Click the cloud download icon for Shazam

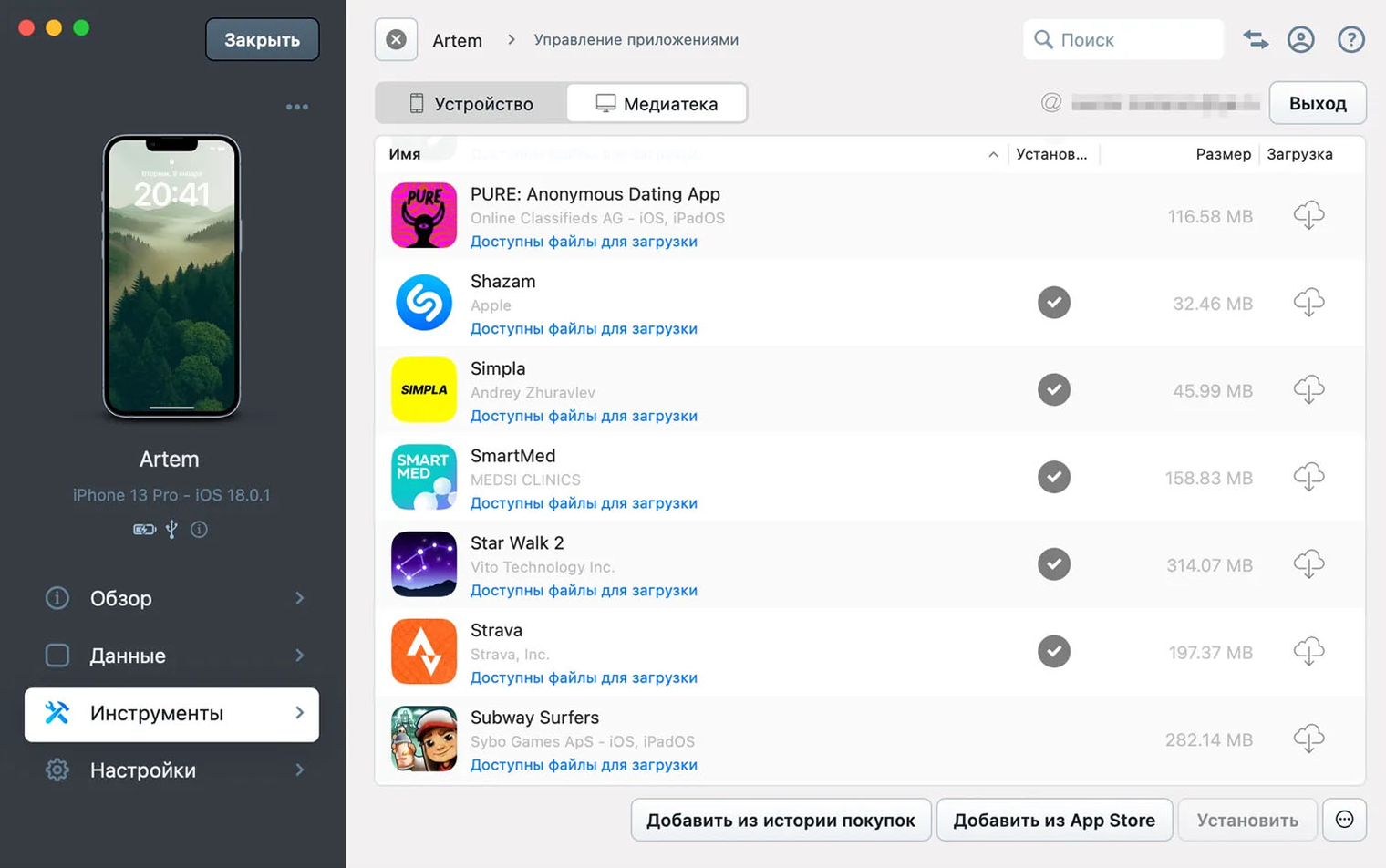[1308, 303]
